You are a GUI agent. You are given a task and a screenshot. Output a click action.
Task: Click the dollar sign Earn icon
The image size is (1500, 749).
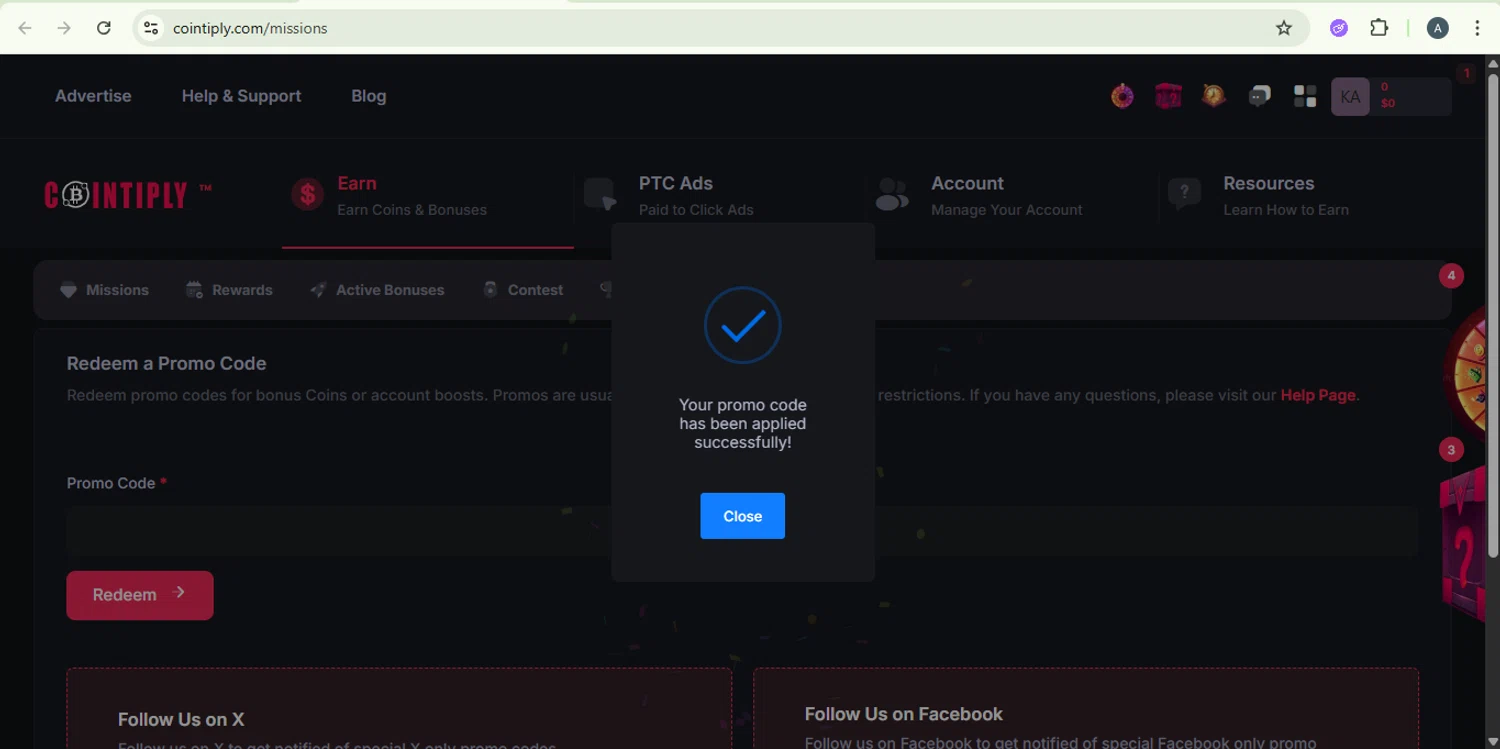tap(307, 194)
